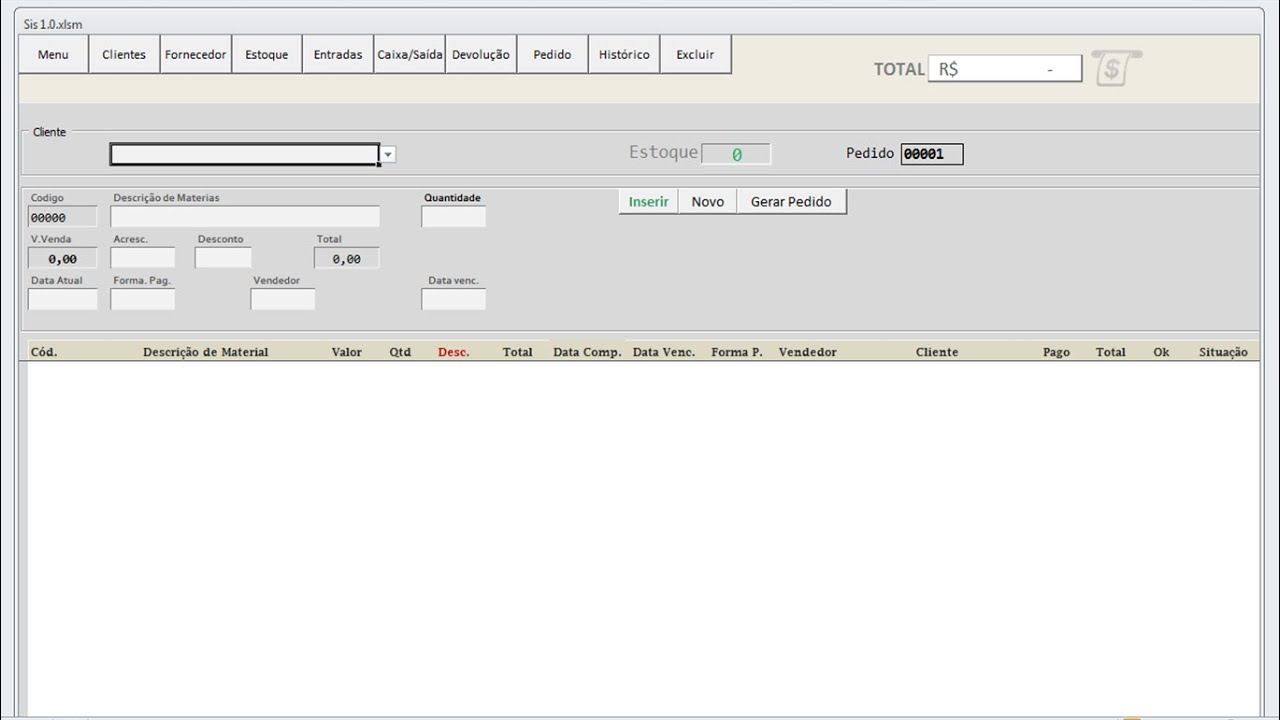Click the Total field showing 0,00

347,259
